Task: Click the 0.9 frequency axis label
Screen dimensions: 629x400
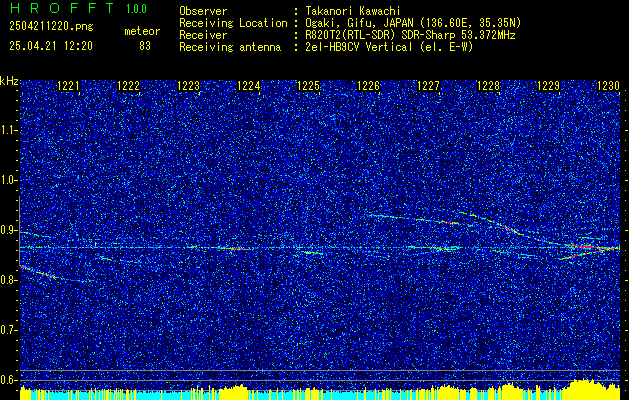Action: [9, 230]
